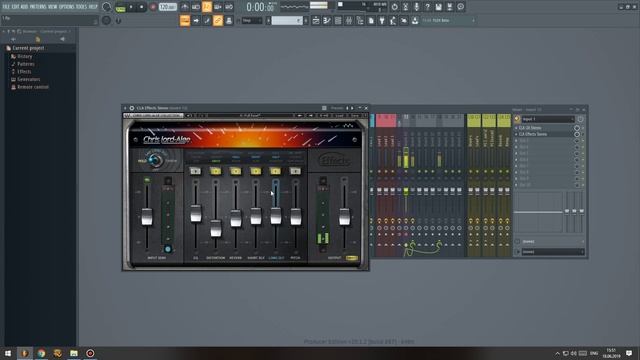The image size is (640, 360).
Task: Click the render audio export icon
Action: pyautogui.click(x=449, y=7)
